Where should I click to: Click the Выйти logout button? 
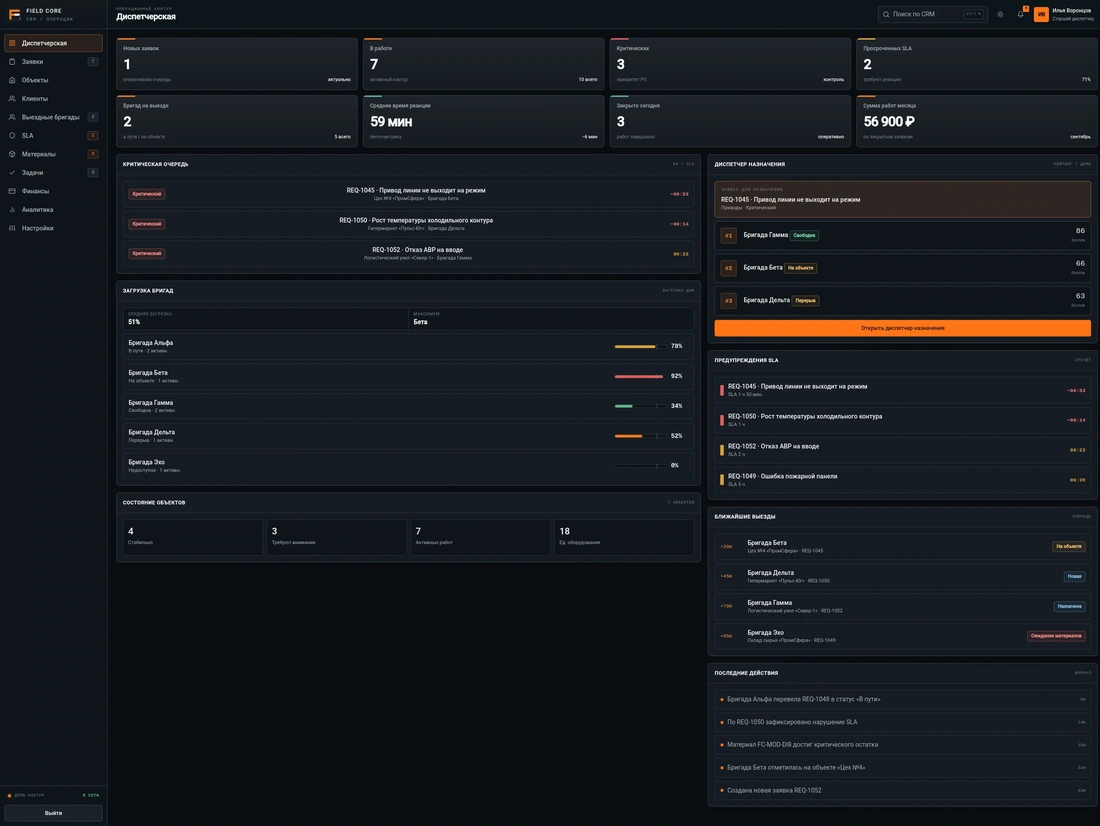pyautogui.click(x=53, y=813)
